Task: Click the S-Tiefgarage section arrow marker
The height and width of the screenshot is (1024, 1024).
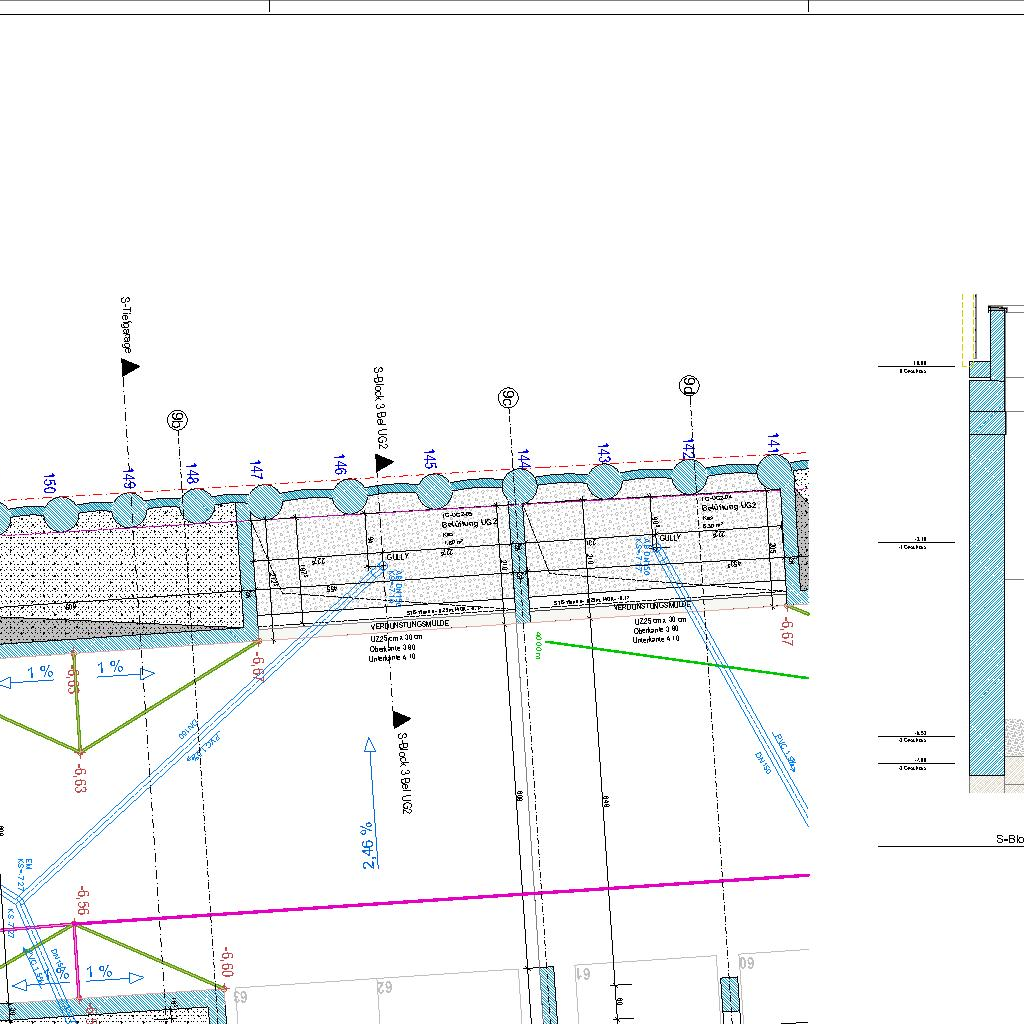Action: (x=130, y=367)
